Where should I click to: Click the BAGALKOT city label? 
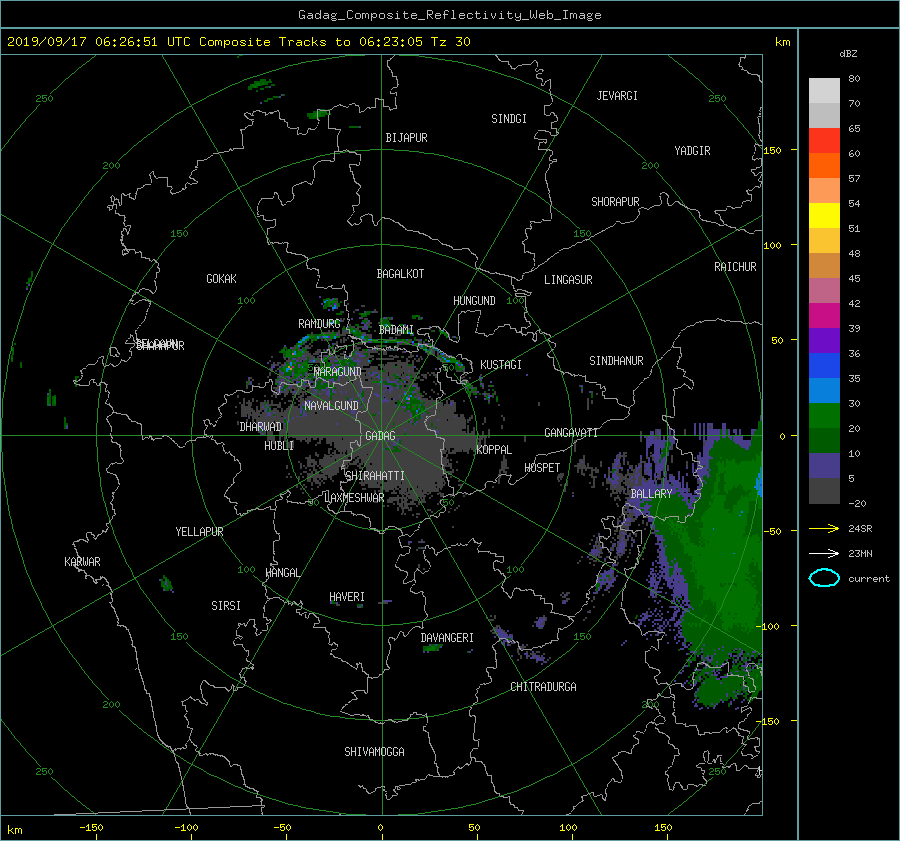[x=400, y=274]
